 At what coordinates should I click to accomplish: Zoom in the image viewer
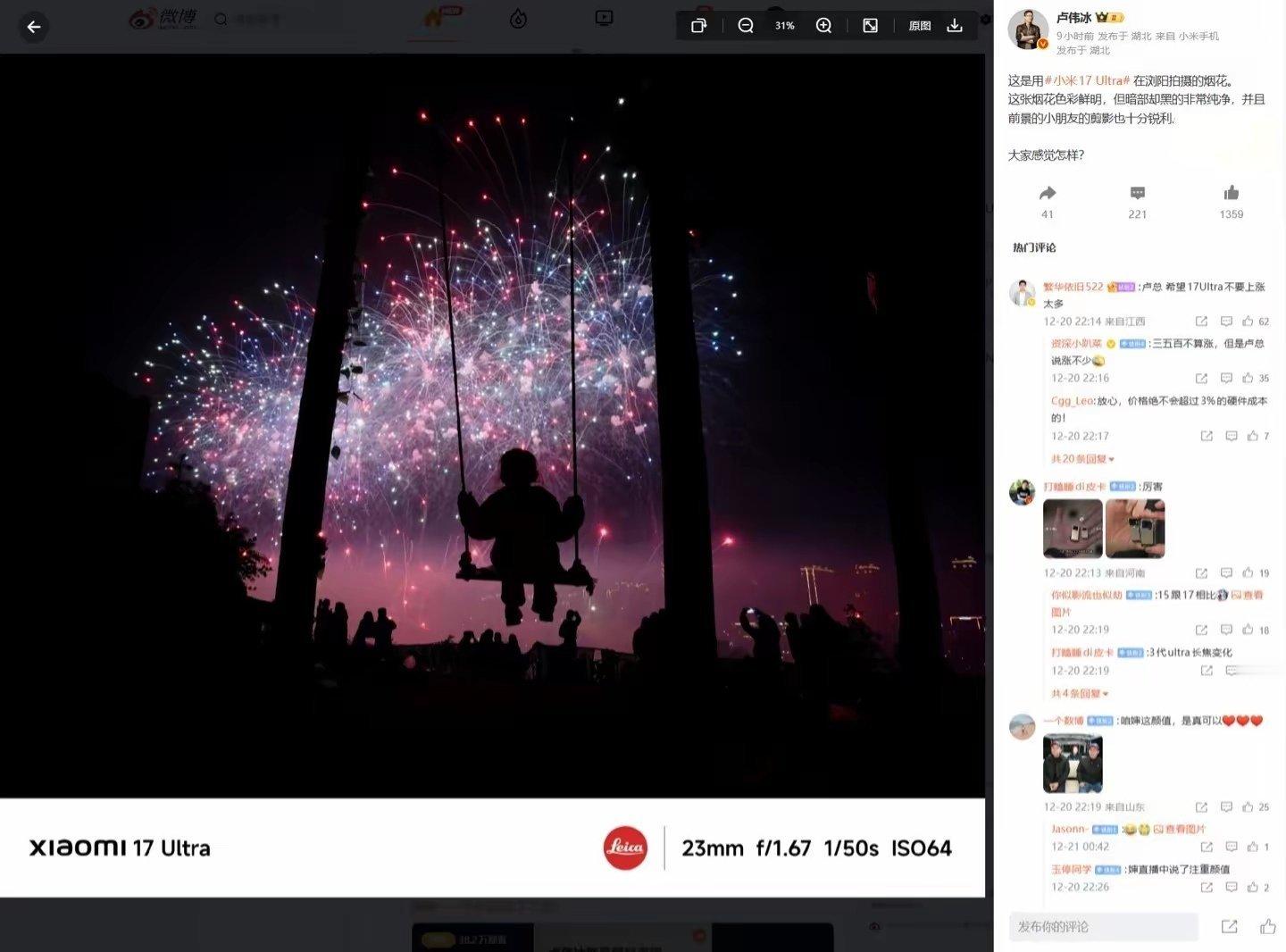(x=823, y=26)
